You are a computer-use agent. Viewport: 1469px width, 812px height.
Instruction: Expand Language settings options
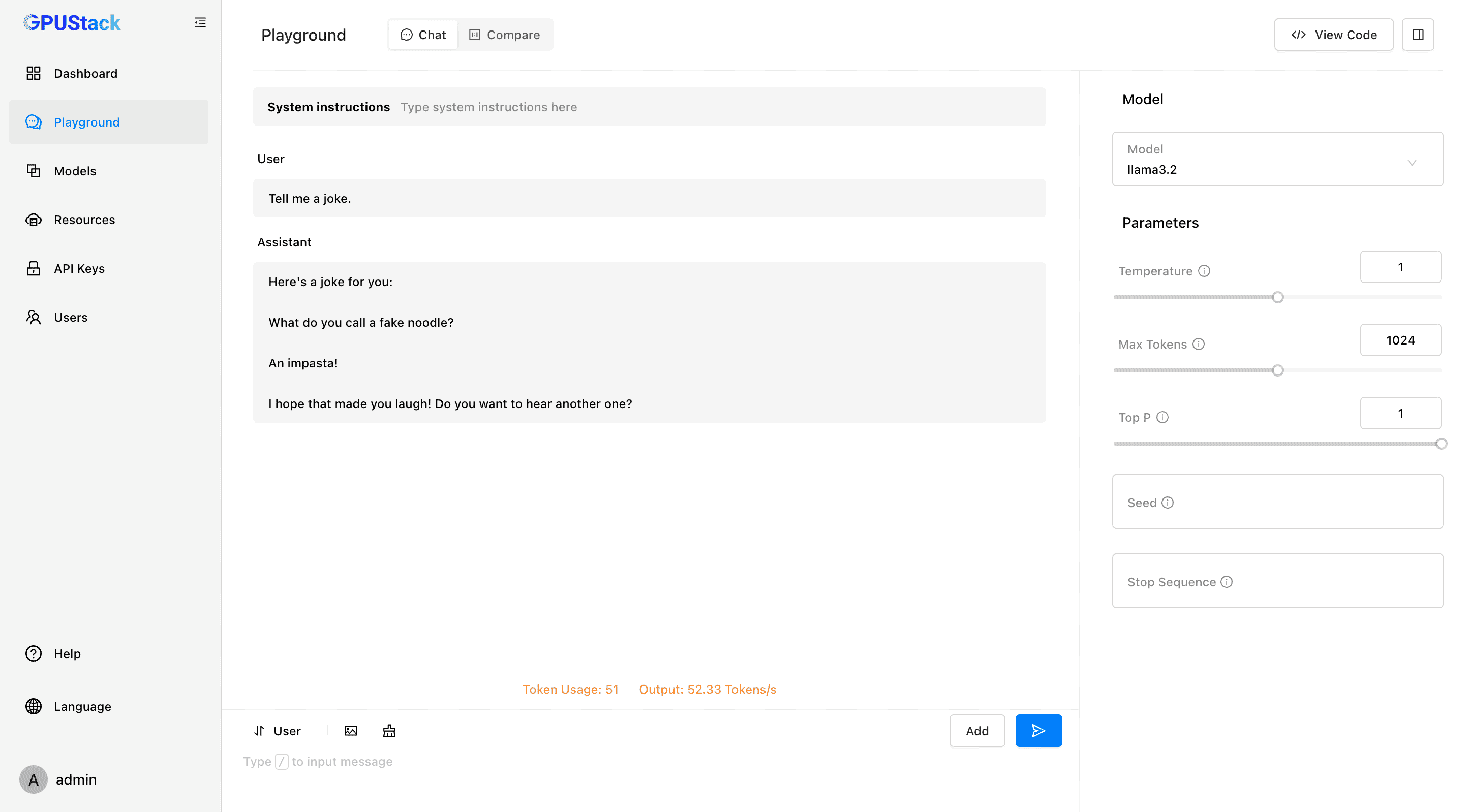pyautogui.click(x=83, y=707)
